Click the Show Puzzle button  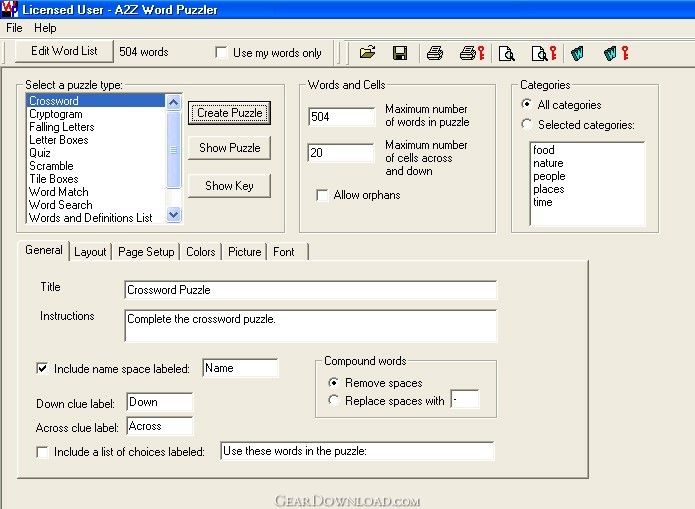point(229,148)
